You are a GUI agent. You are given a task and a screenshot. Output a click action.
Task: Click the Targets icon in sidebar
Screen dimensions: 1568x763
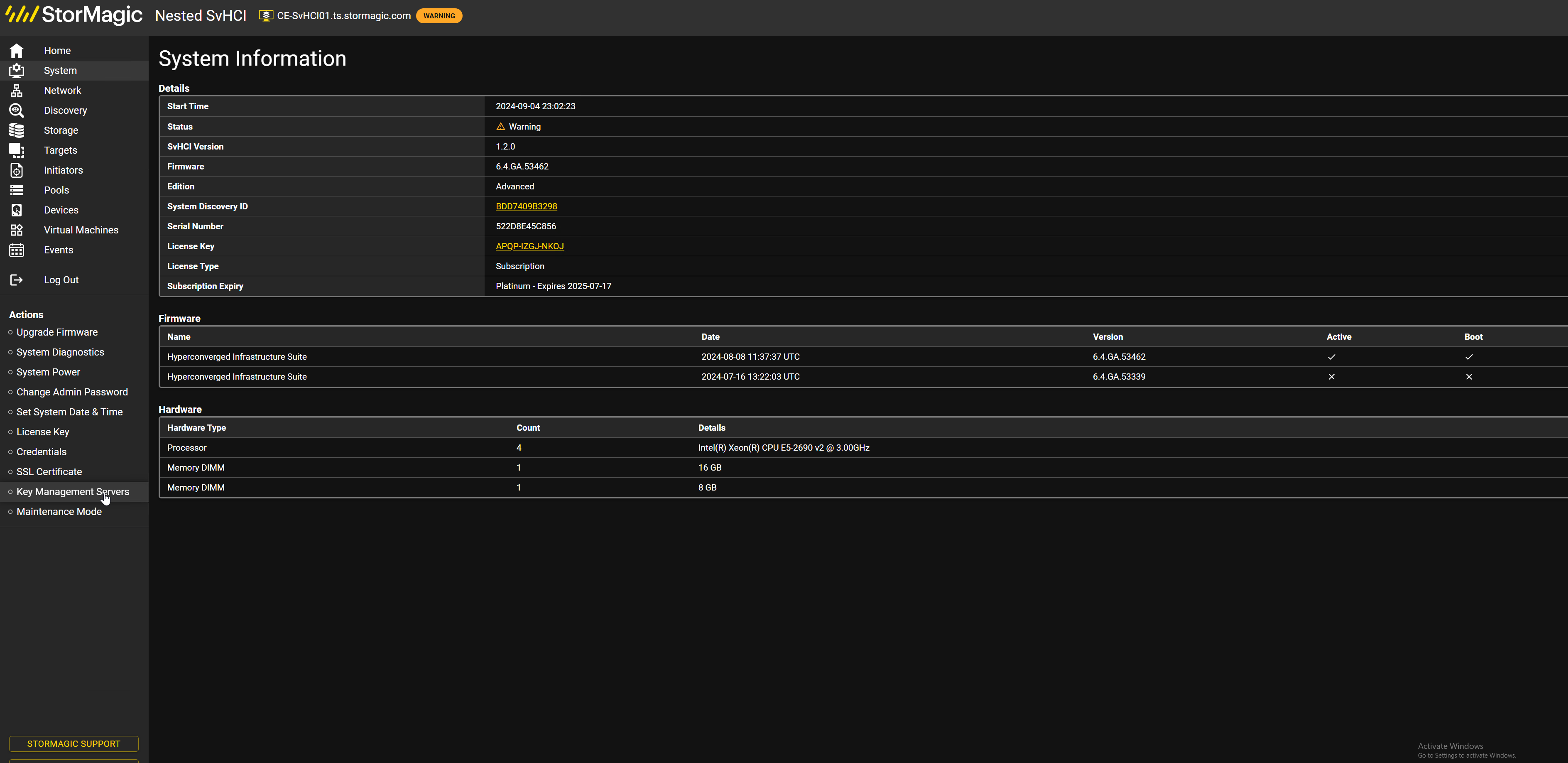point(17,150)
